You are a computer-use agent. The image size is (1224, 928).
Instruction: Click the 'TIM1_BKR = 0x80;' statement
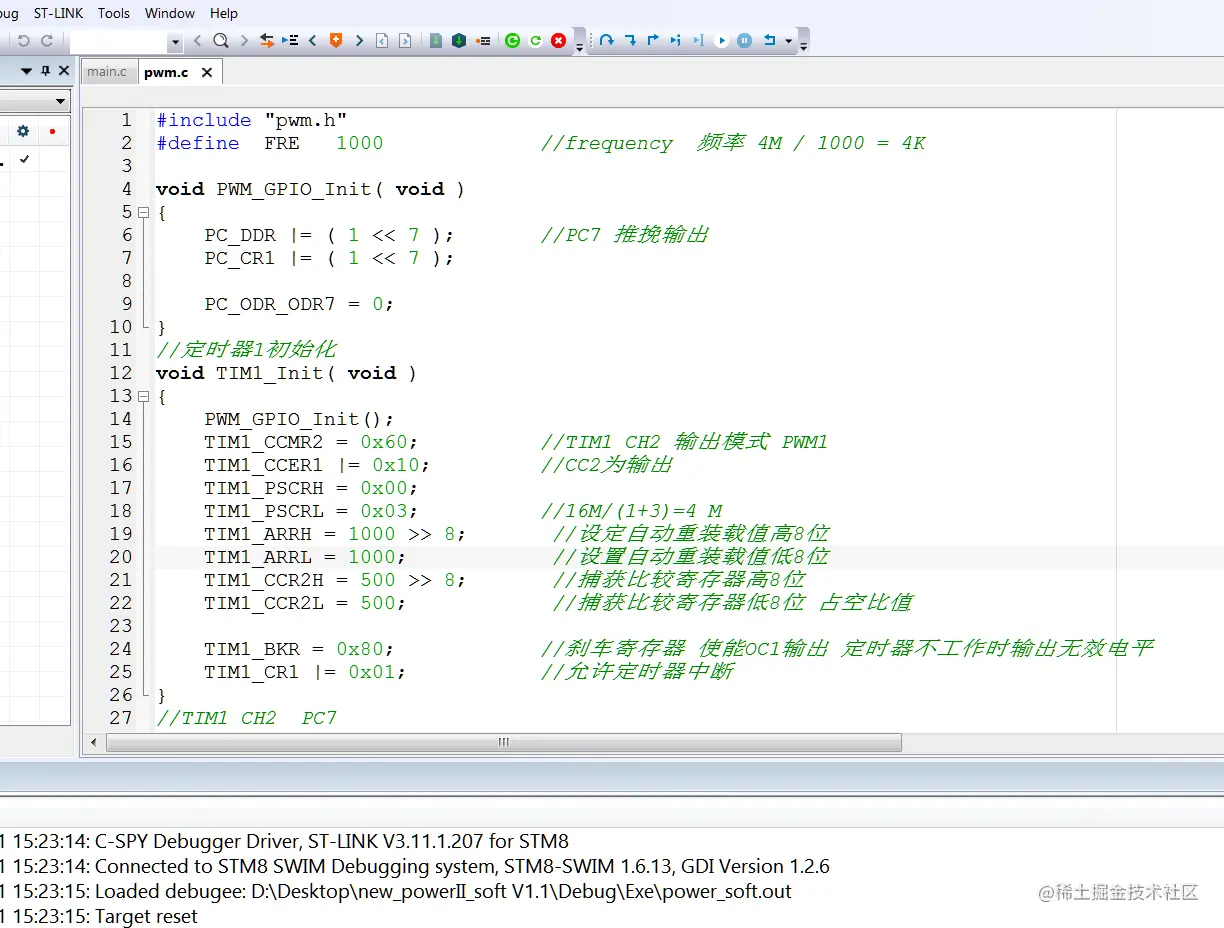click(x=299, y=649)
